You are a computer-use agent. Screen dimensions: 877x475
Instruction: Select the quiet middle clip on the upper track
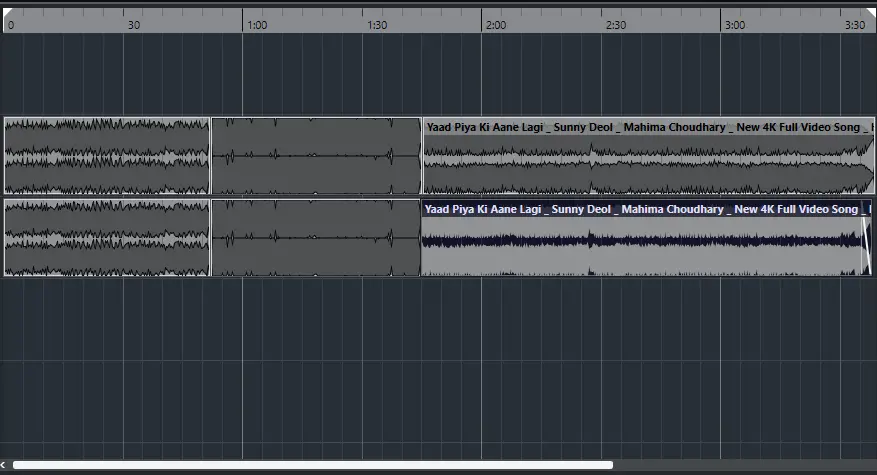pos(316,156)
